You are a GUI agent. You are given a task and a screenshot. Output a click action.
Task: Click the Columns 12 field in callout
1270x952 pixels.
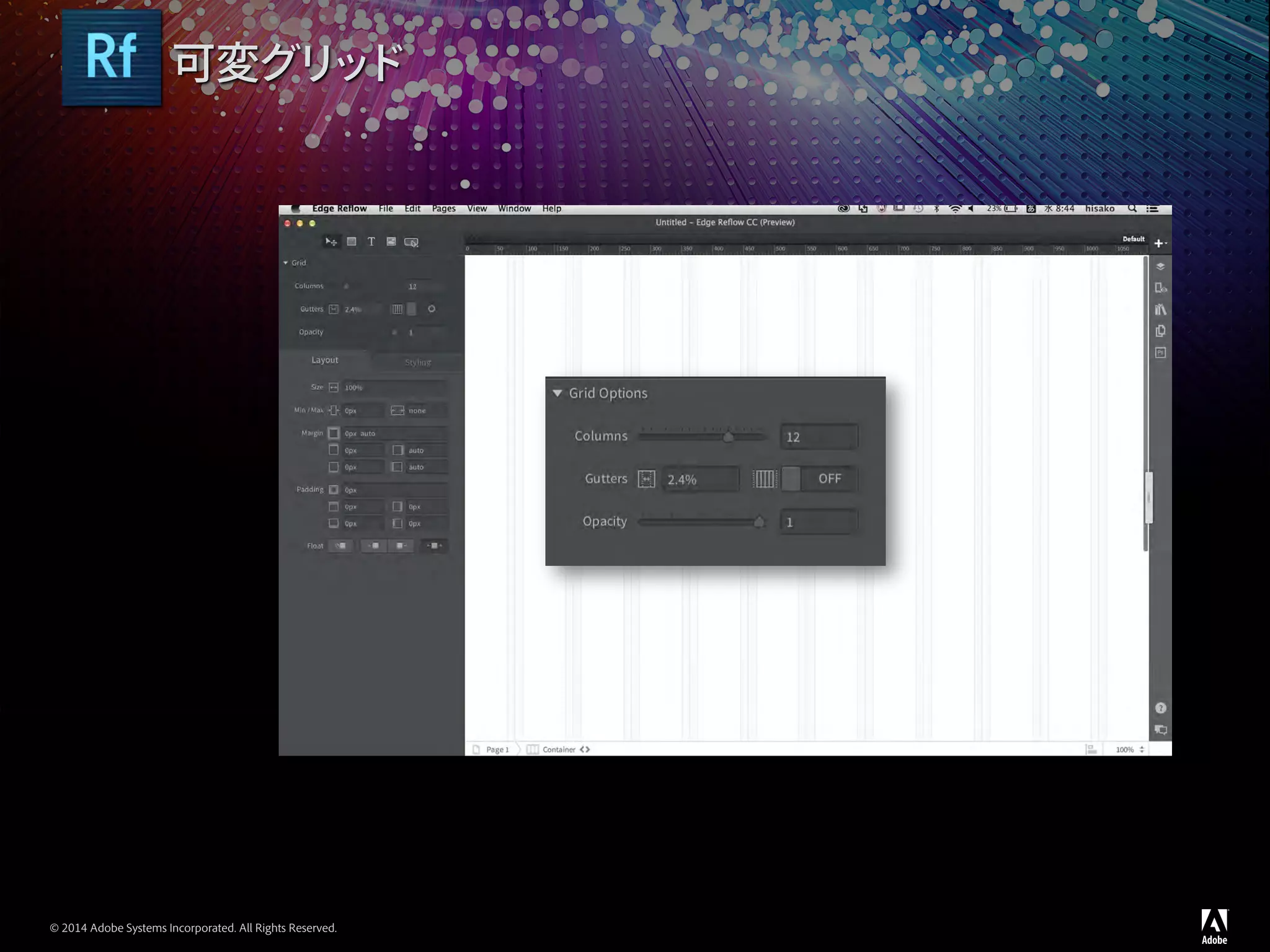coord(819,437)
